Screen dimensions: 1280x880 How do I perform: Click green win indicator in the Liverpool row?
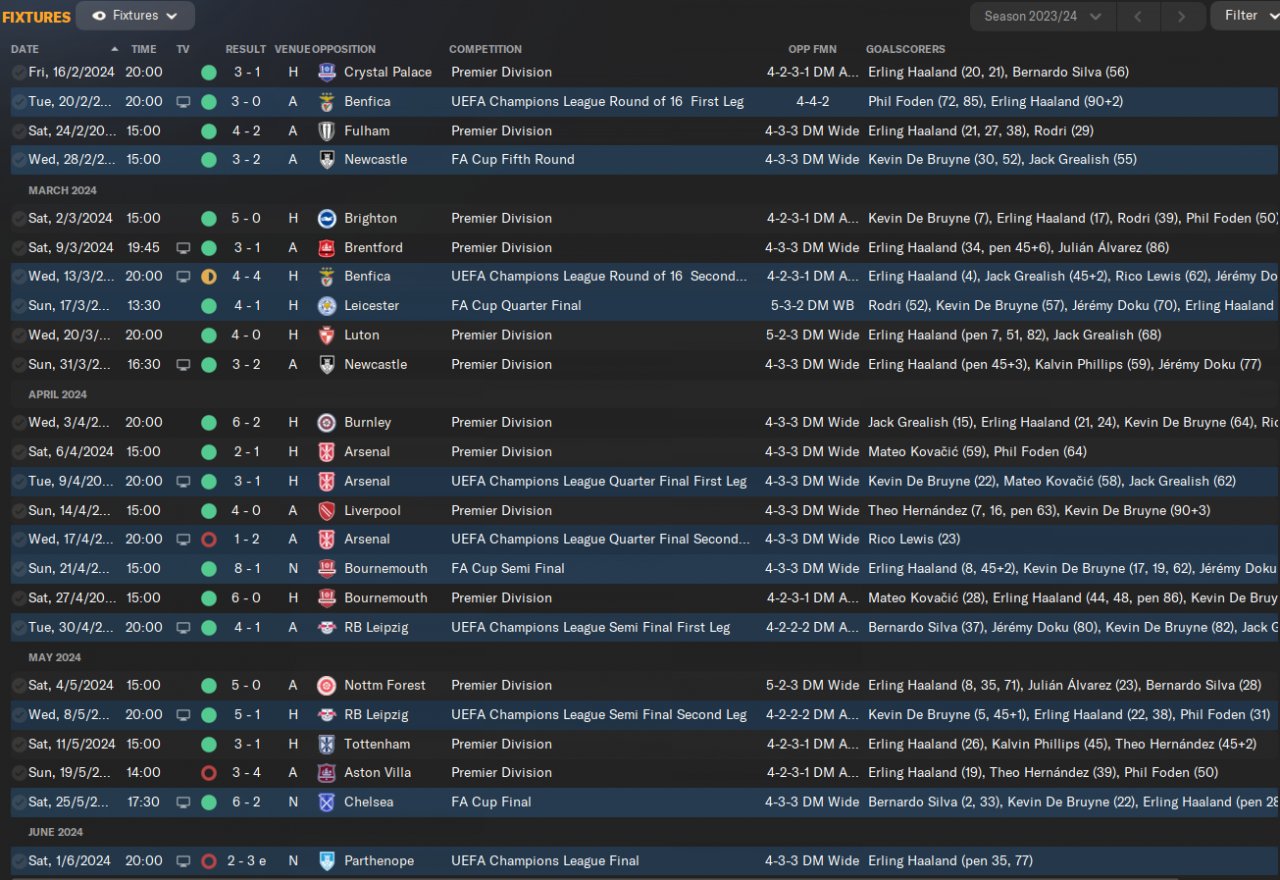(209, 511)
